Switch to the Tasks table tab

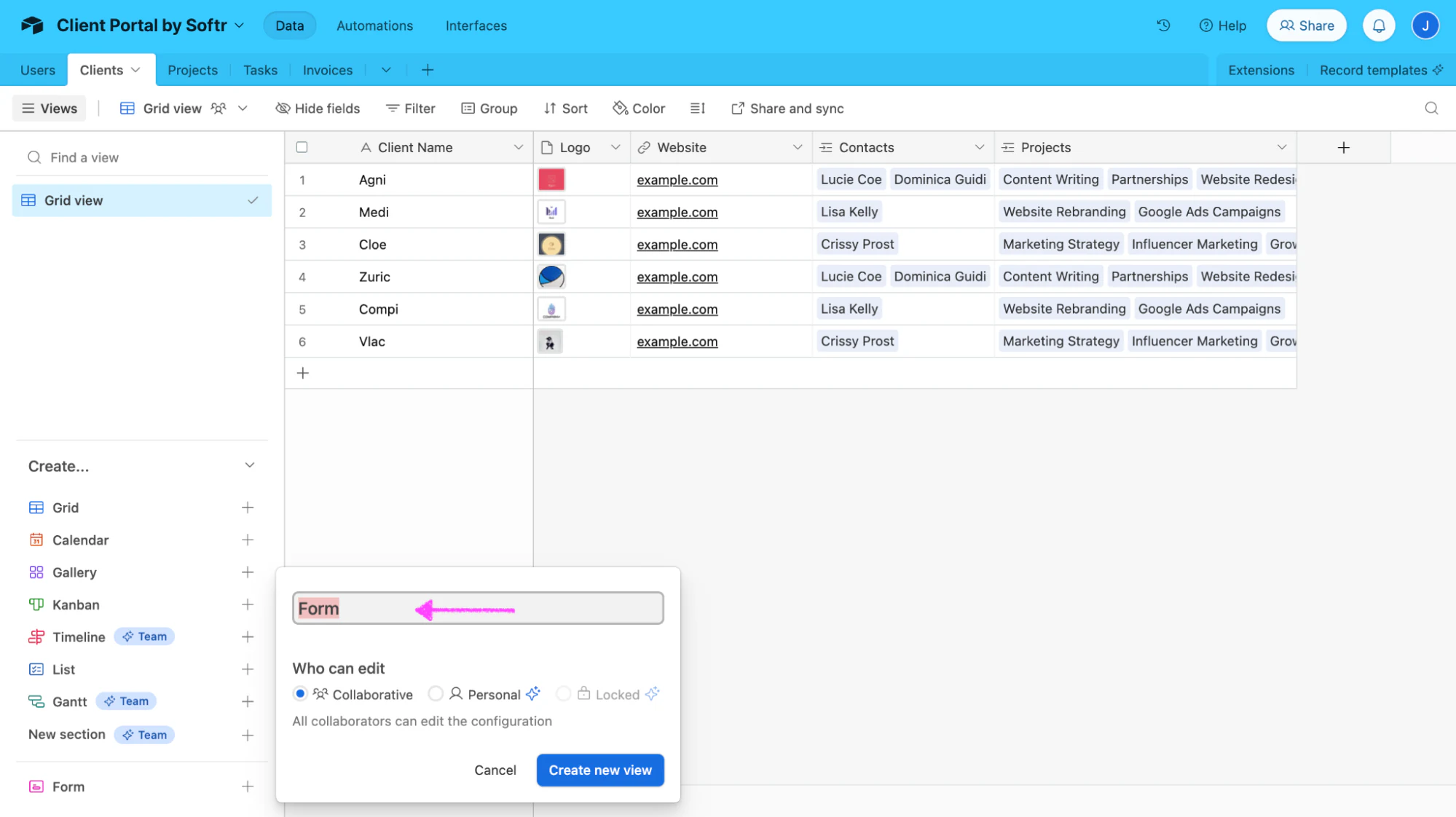[x=260, y=70]
